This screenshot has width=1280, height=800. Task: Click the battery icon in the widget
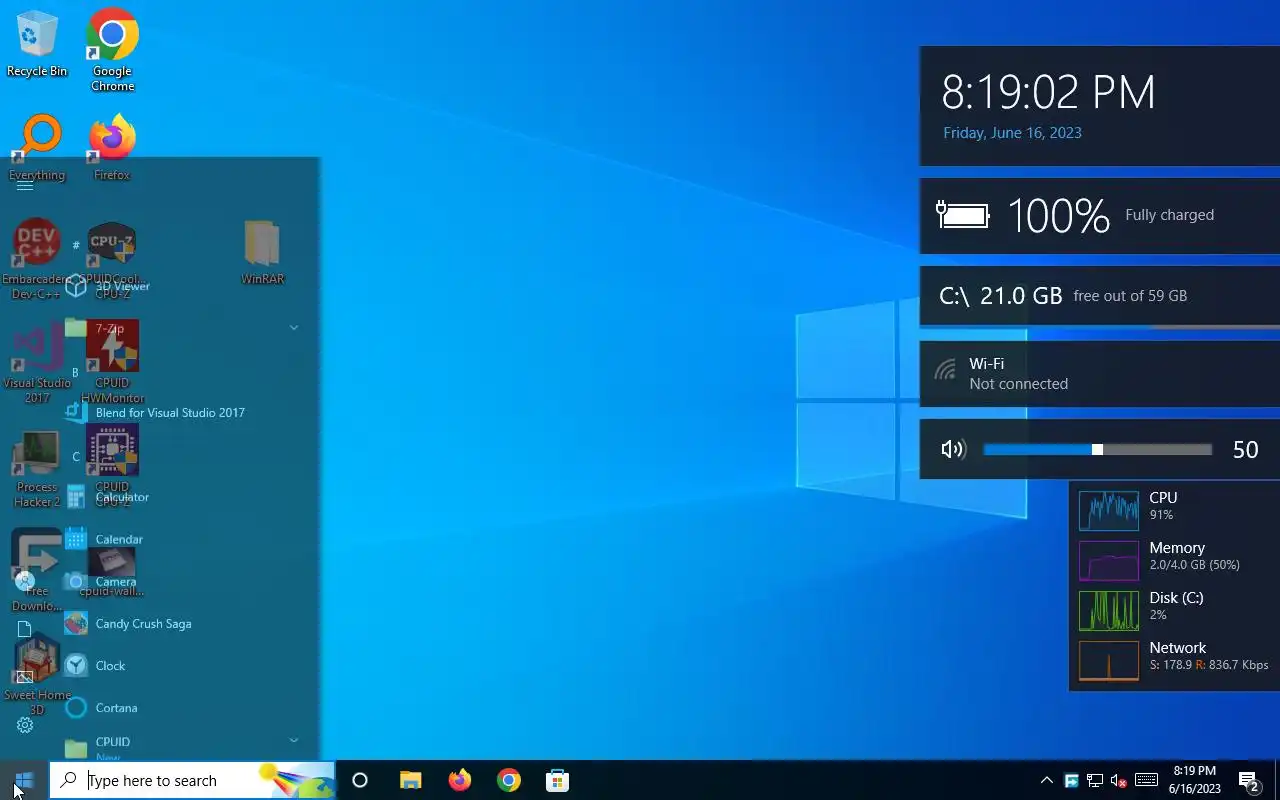[x=962, y=214]
